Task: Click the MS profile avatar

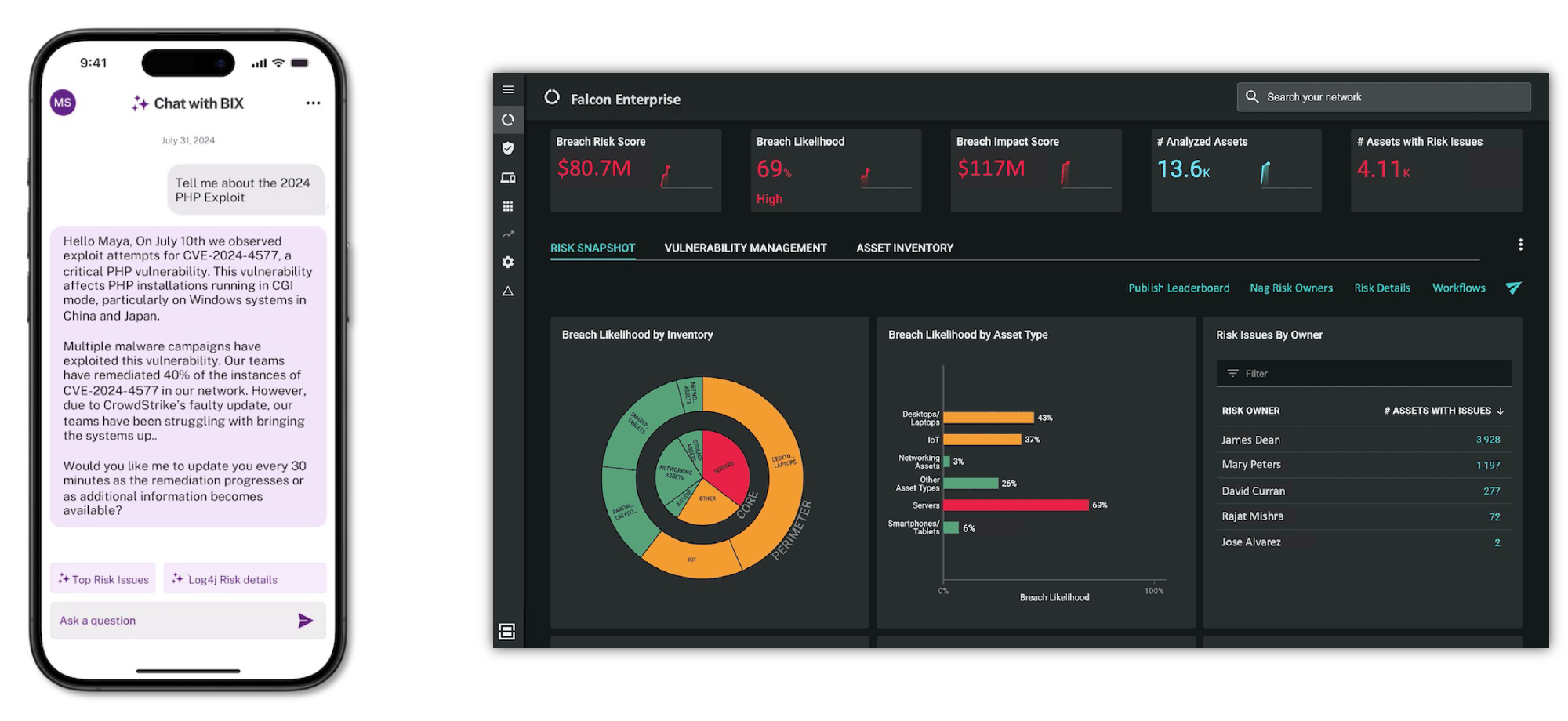Action: (x=64, y=103)
